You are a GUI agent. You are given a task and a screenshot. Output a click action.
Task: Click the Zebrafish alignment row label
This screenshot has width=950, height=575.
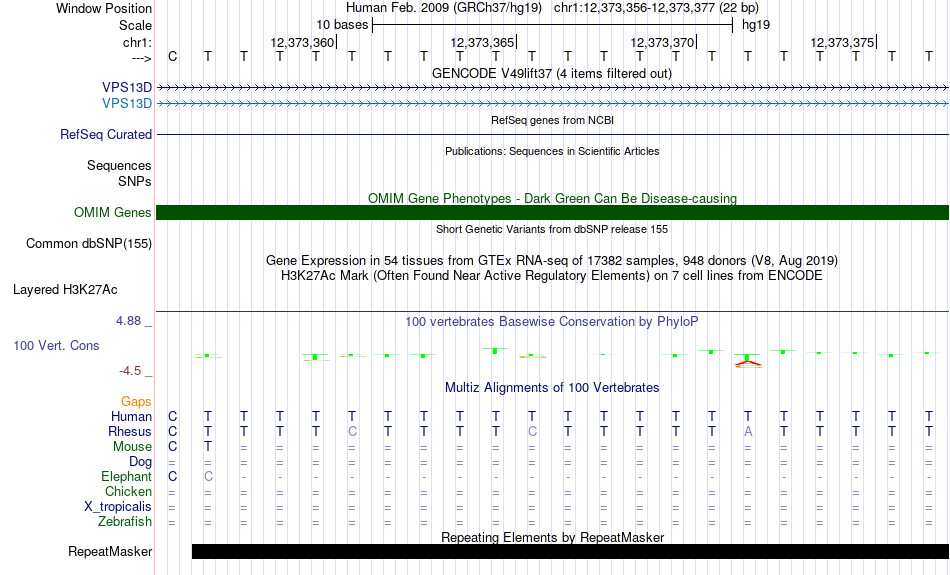pyautogui.click(x=125, y=522)
